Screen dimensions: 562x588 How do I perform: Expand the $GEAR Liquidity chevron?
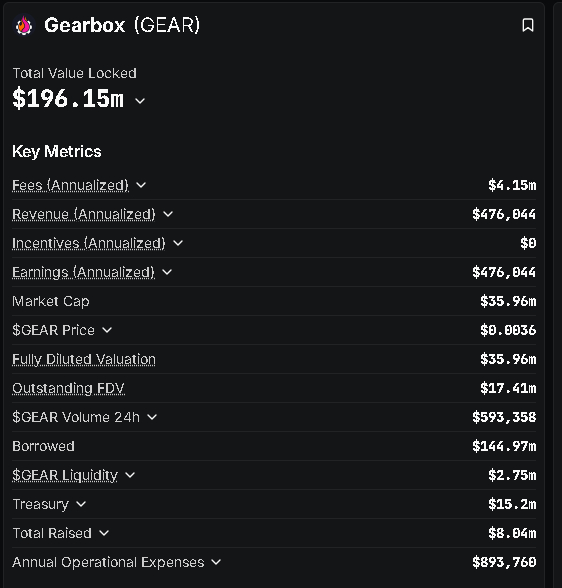pos(130,475)
